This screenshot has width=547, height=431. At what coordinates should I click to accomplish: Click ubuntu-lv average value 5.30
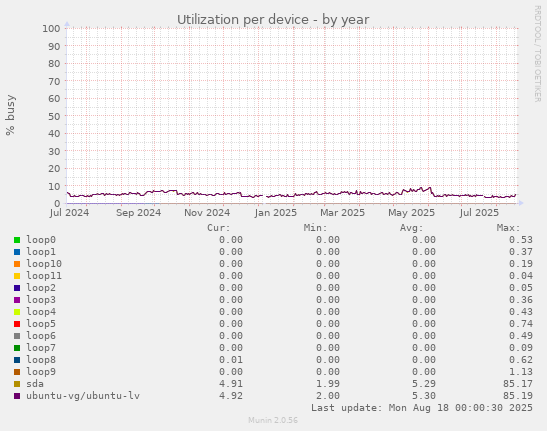(424, 395)
